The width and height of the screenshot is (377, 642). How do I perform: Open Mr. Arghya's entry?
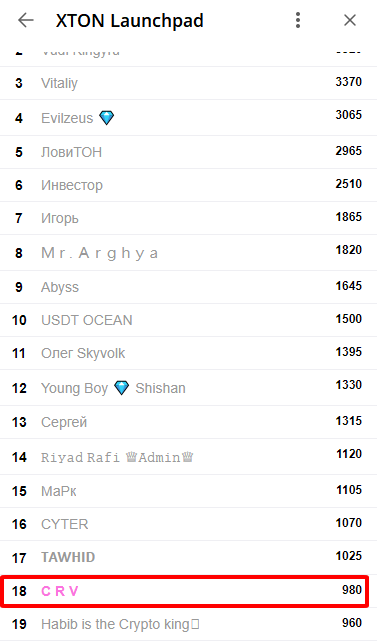[188, 253]
